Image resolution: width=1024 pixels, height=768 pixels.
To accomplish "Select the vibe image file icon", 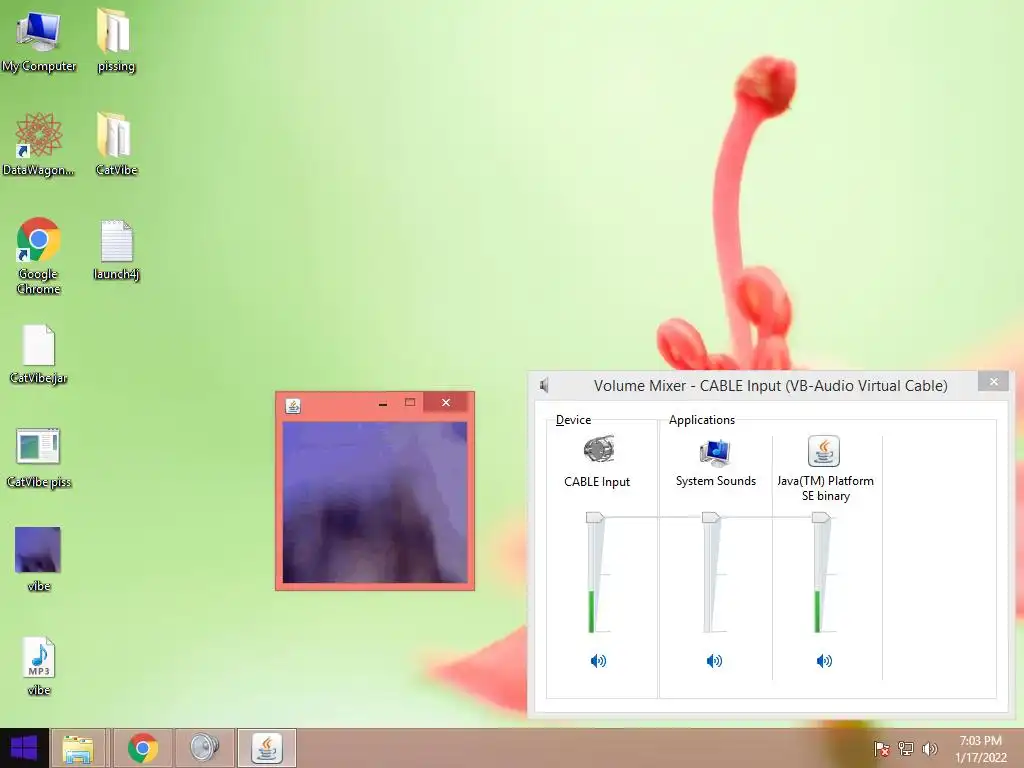I will [39, 559].
